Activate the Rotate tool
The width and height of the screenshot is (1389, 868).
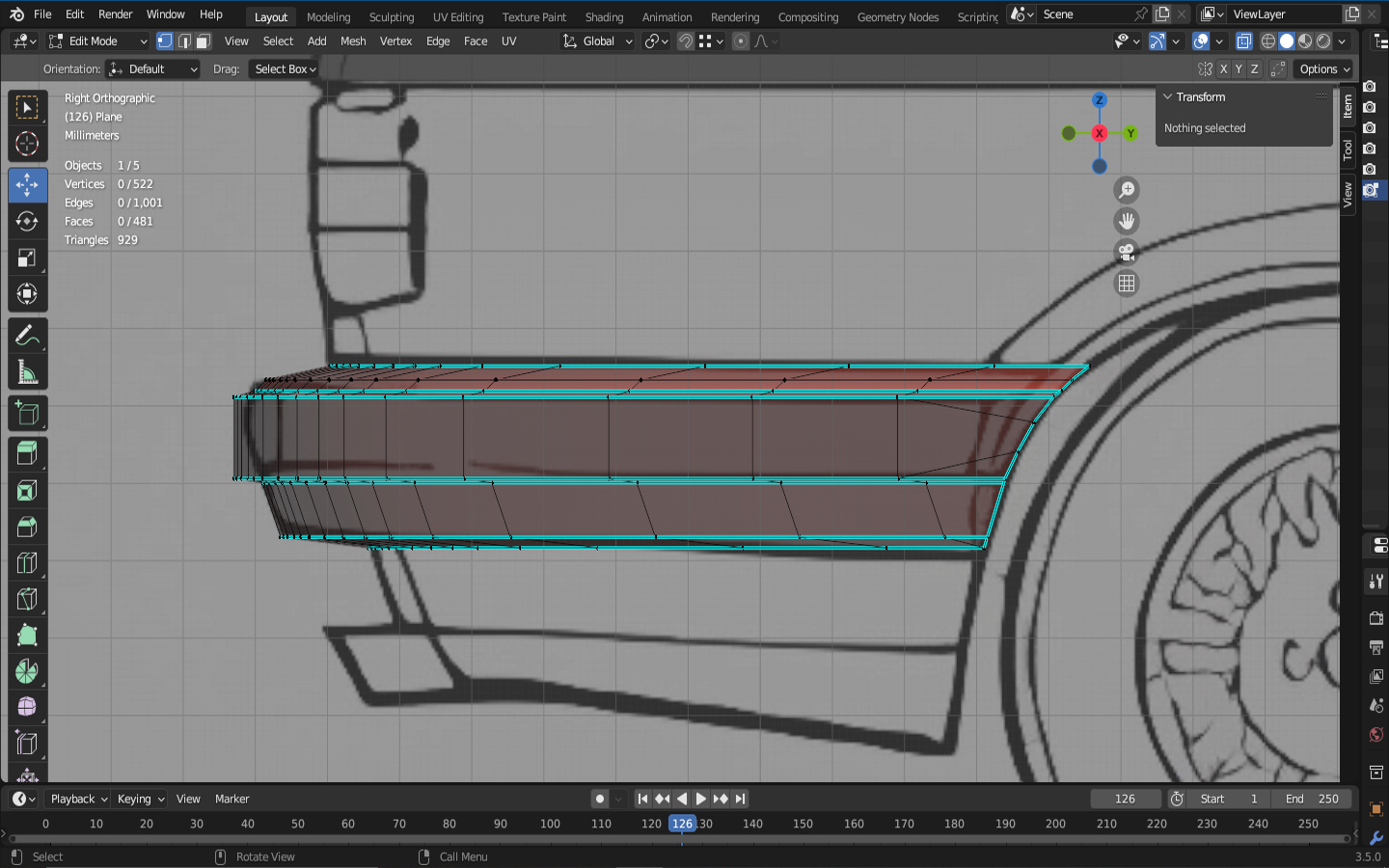(x=27, y=221)
